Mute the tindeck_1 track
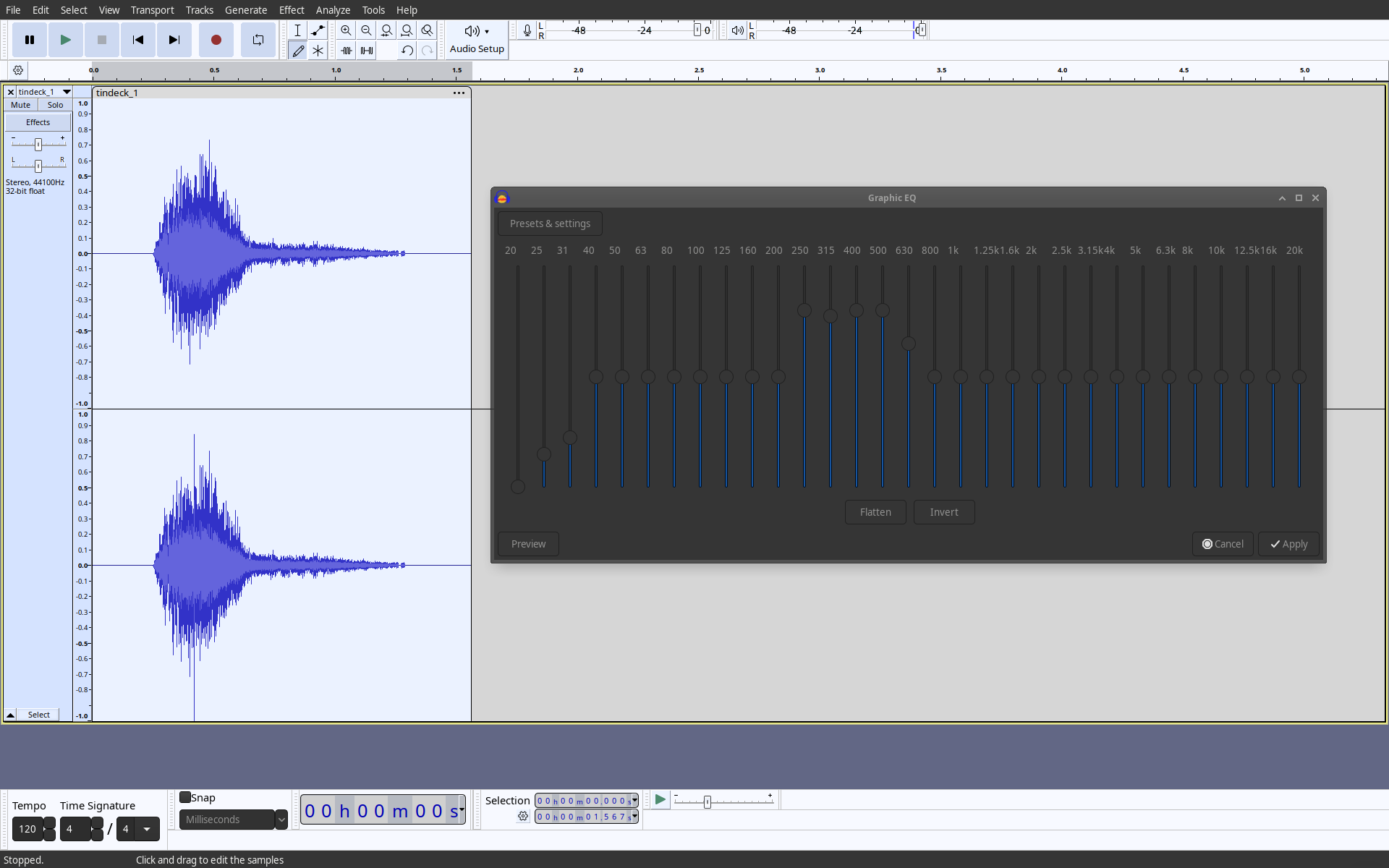This screenshot has width=1389, height=868. (x=21, y=105)
